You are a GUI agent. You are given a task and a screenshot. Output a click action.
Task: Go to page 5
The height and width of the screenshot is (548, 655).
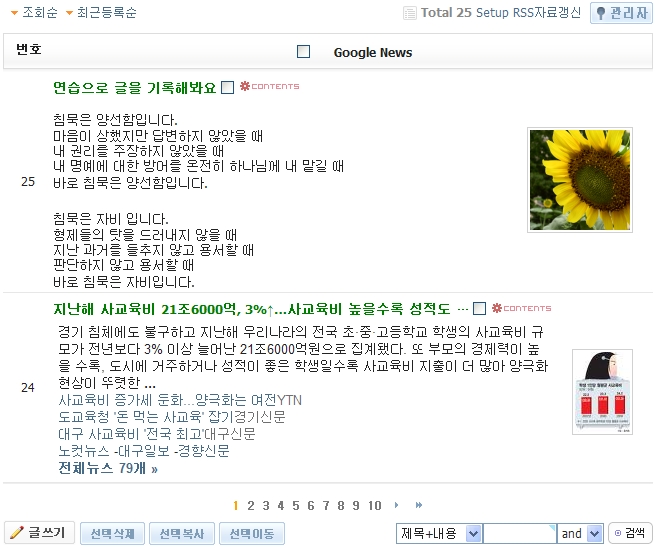coord(296,506)
